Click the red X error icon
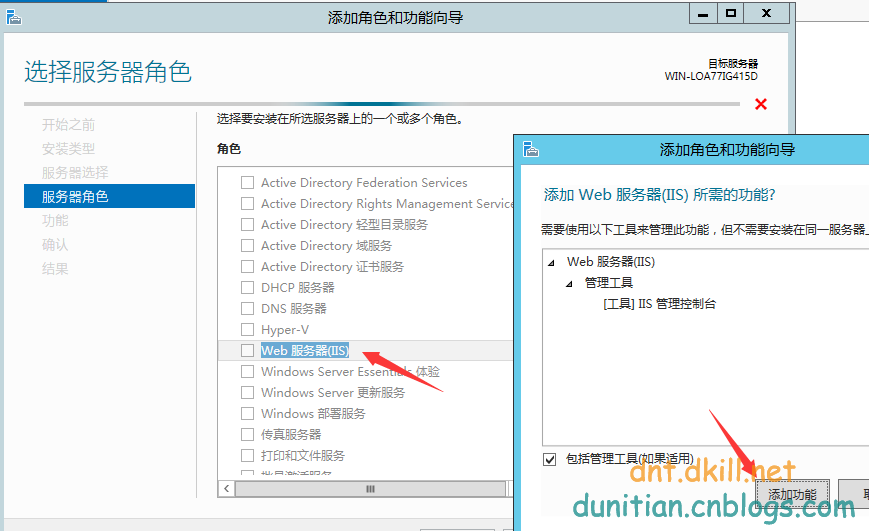869x531 pixels. click(x=761, y=104)
